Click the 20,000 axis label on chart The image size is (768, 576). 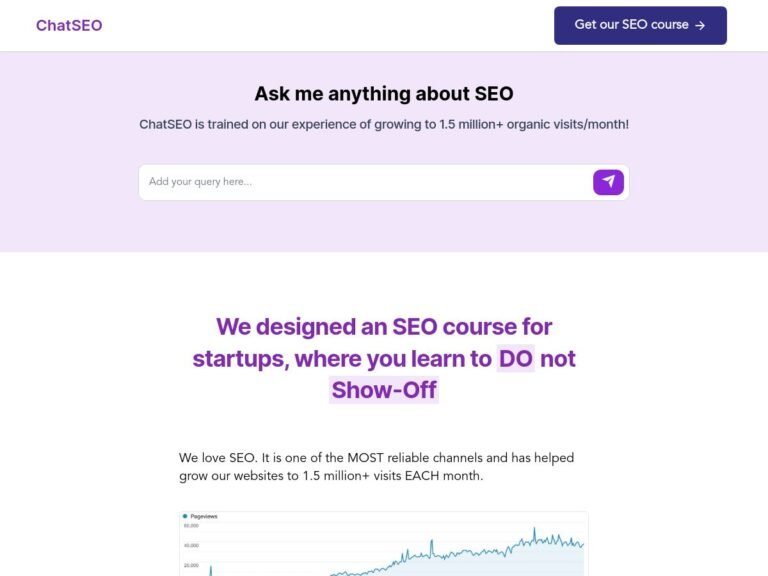(x=191, y=565)
